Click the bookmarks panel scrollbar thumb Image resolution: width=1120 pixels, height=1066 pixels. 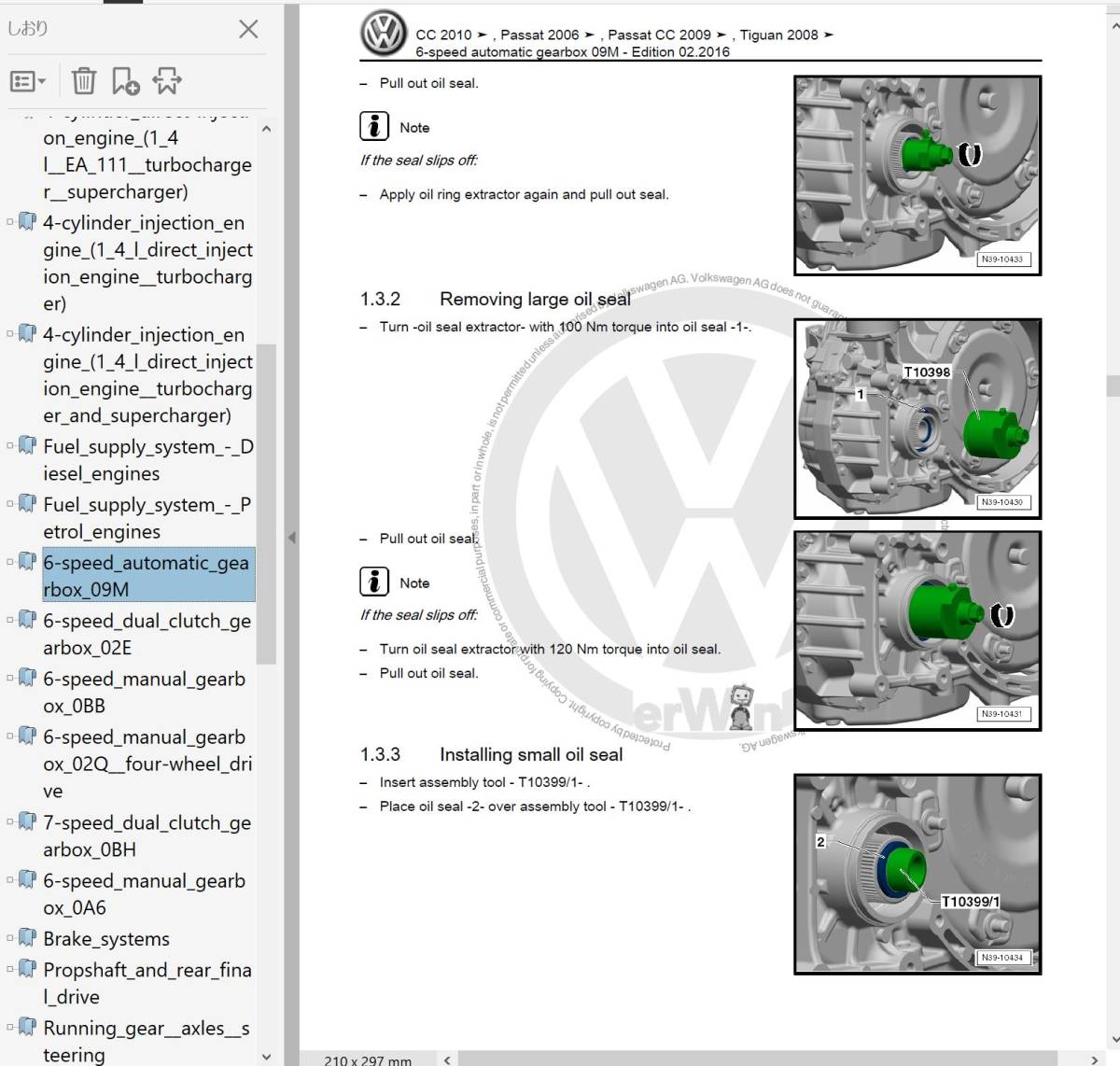click(267, 503)
